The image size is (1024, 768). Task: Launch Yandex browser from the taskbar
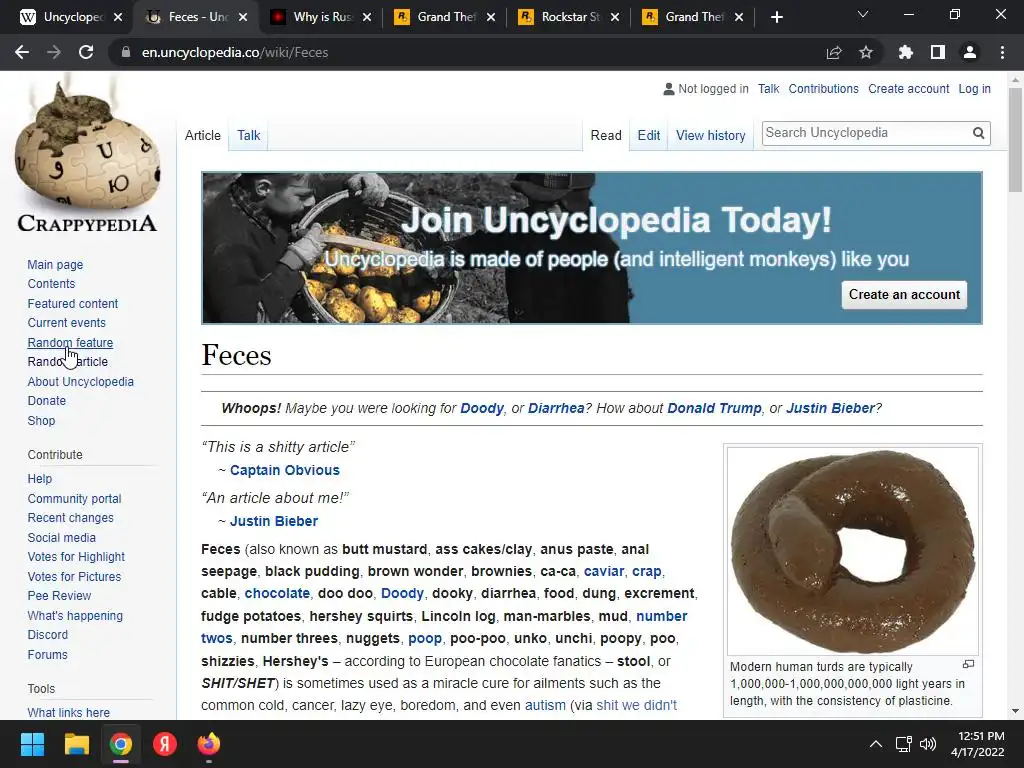(165, 744)
